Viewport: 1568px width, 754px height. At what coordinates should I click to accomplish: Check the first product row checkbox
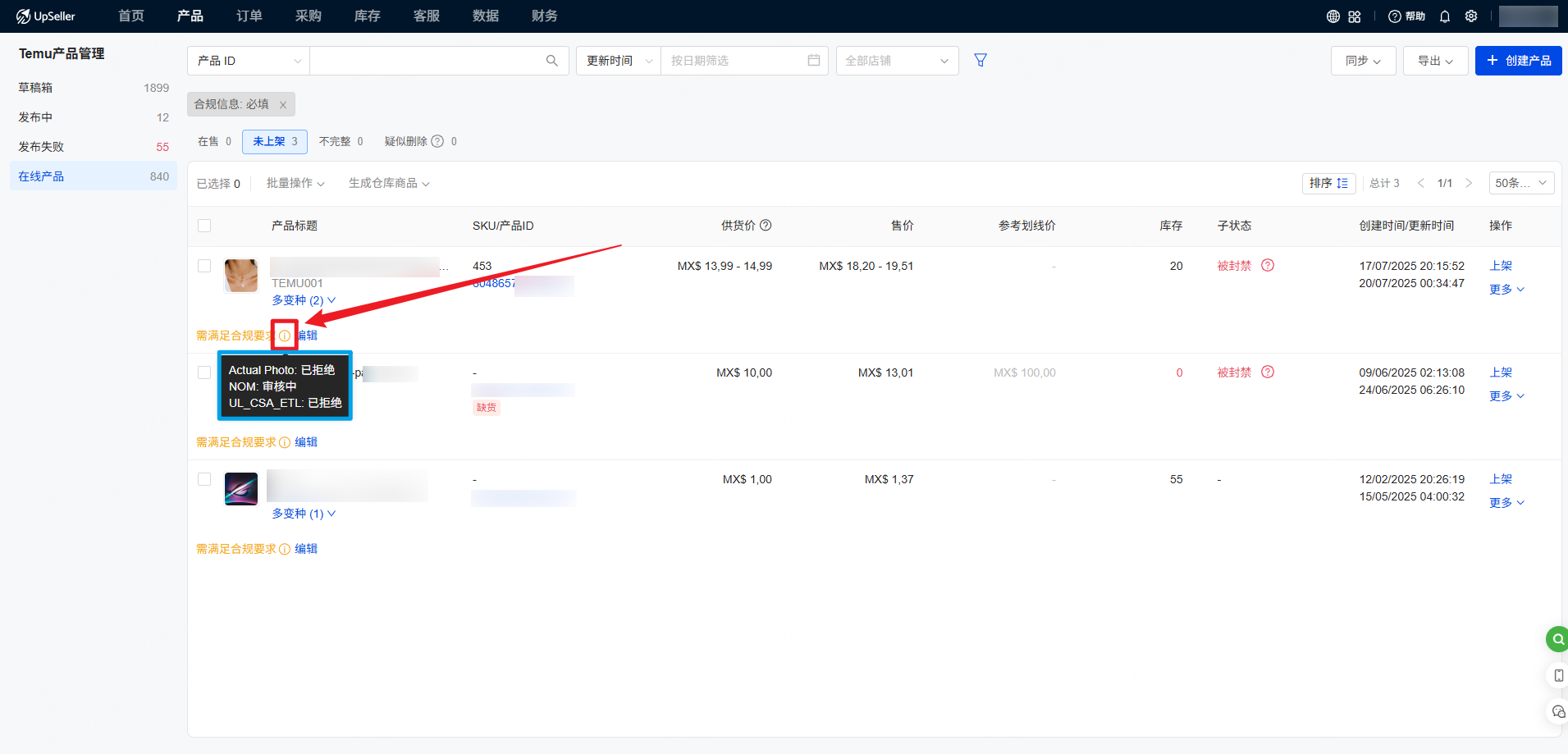click(204, 266)
